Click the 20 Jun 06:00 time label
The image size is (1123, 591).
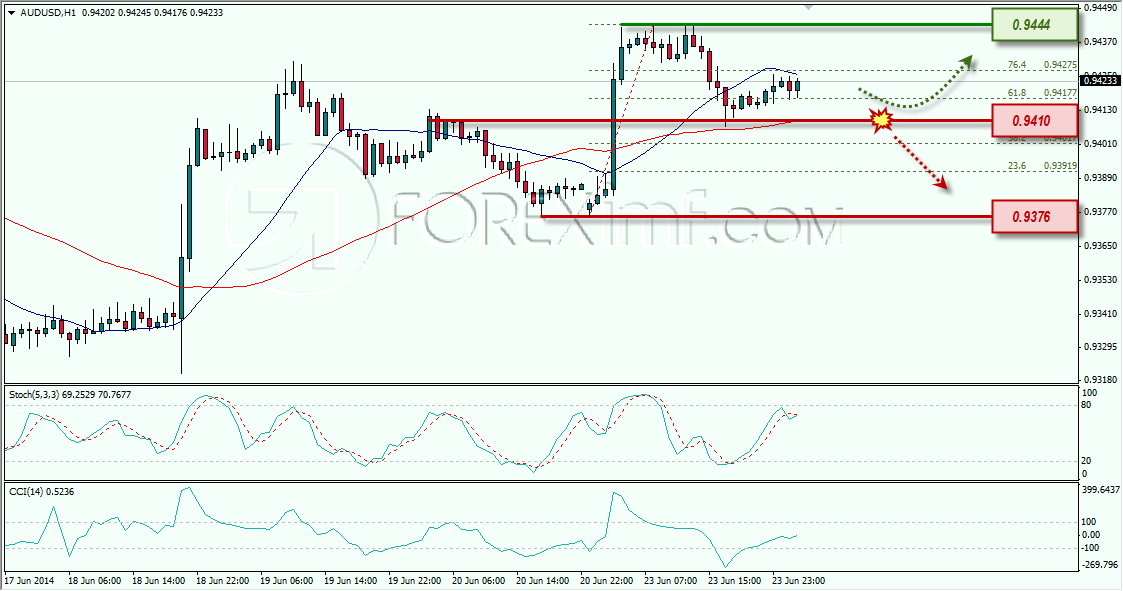pos(478,580)
